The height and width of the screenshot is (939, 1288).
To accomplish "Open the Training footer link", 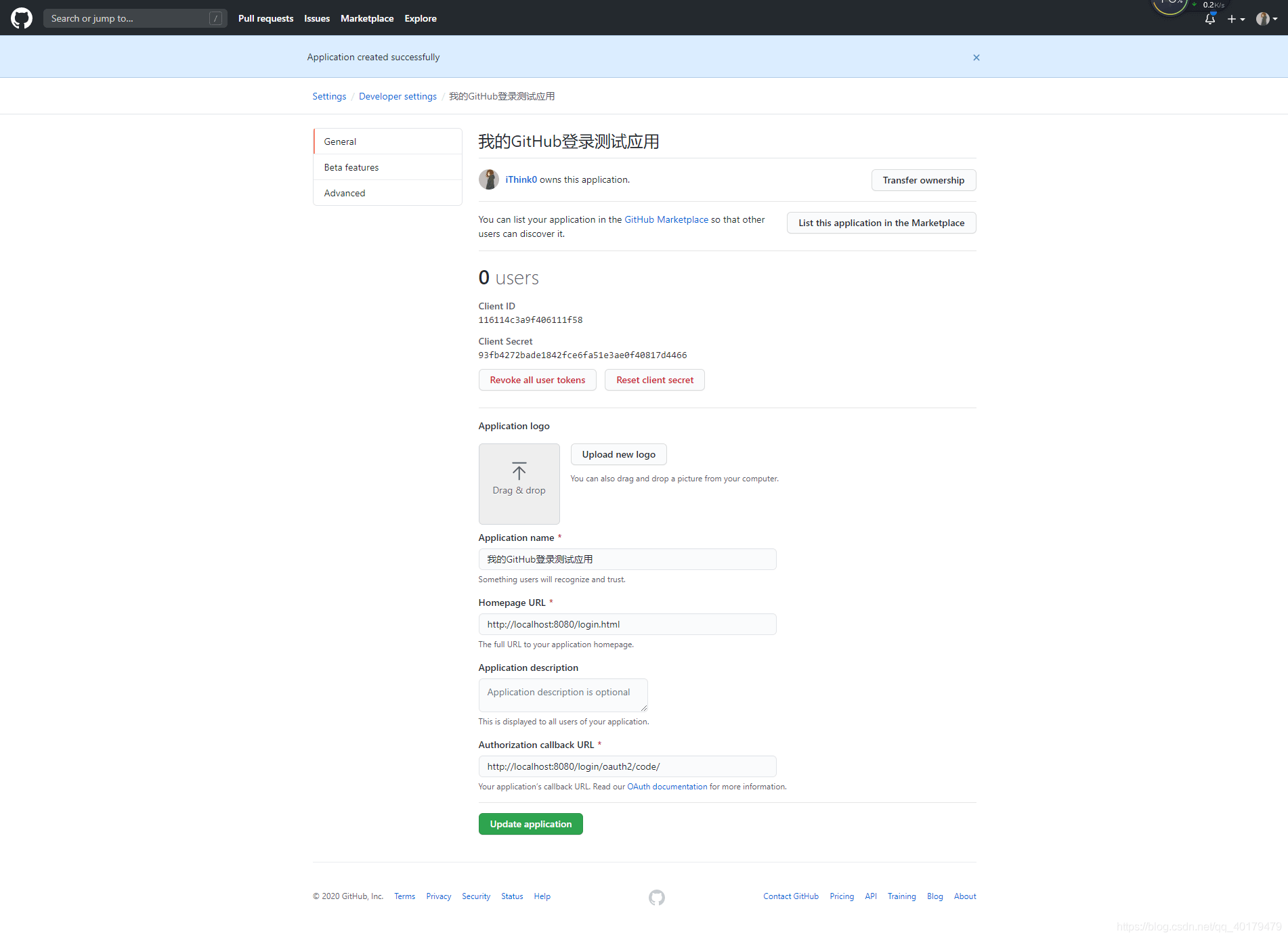I will pyautogui.click(x=902, y=896).
